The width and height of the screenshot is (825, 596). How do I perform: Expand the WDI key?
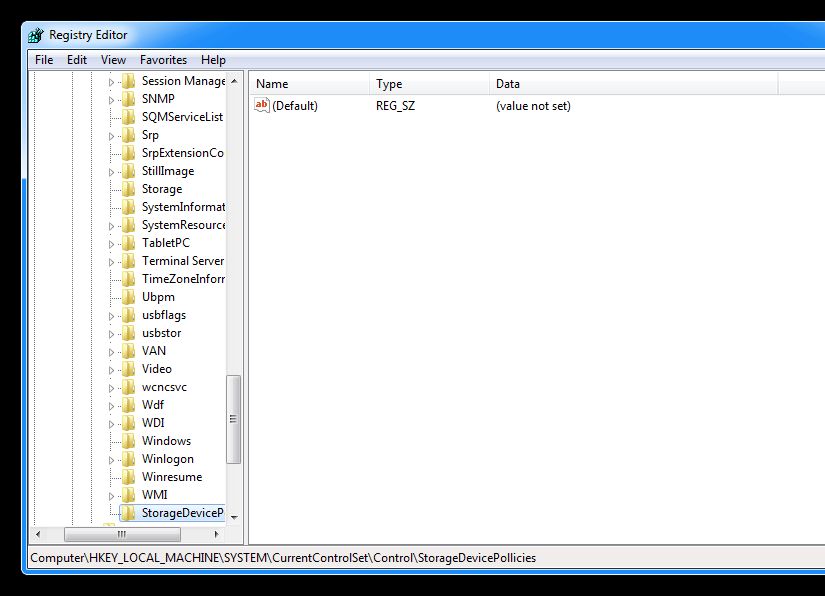(x=111, y=424)
